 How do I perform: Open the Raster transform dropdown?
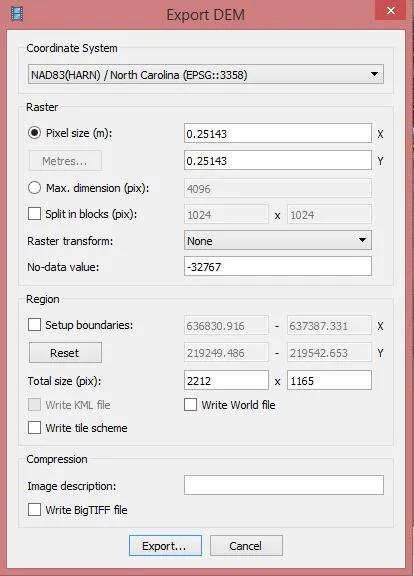pyautogui.click(x=278, y=241)
